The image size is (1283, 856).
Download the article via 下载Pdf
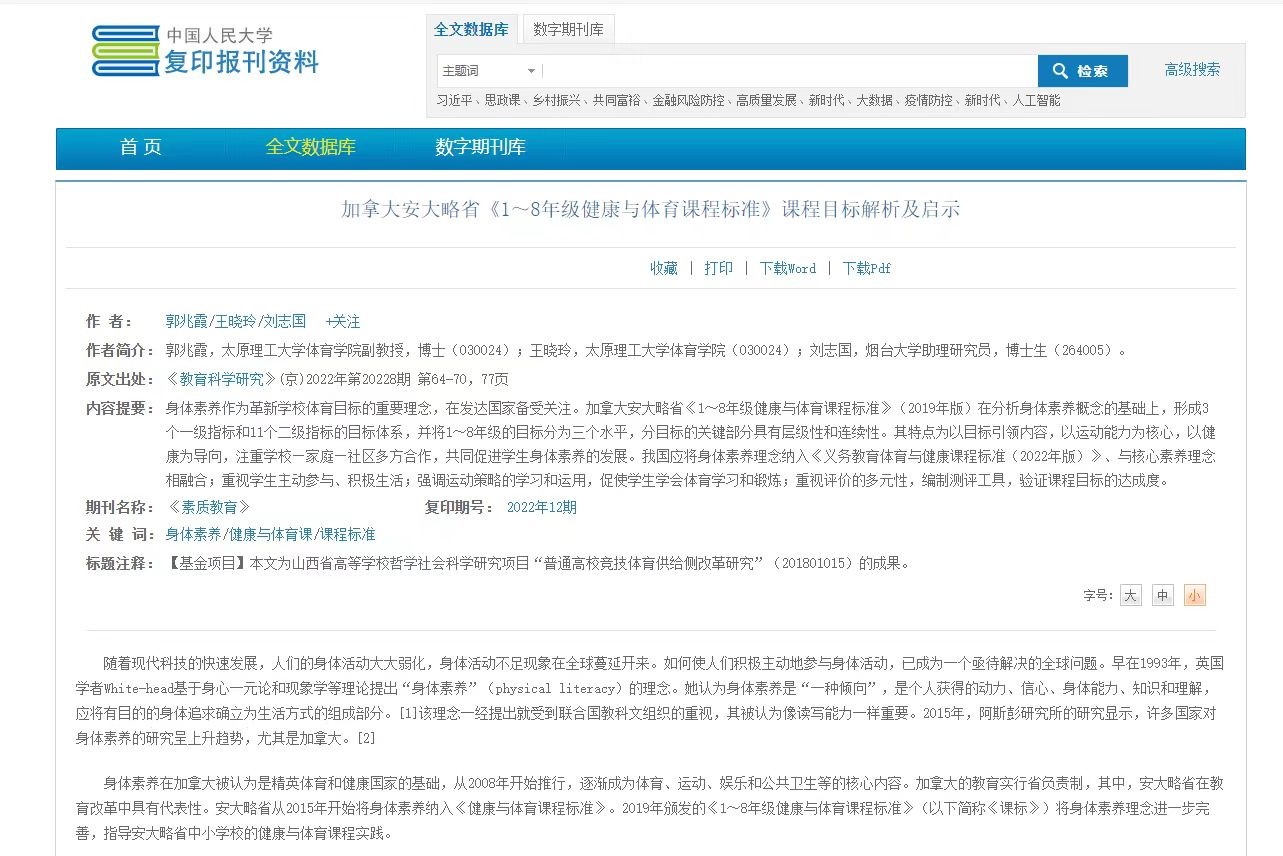coord(866,268)
